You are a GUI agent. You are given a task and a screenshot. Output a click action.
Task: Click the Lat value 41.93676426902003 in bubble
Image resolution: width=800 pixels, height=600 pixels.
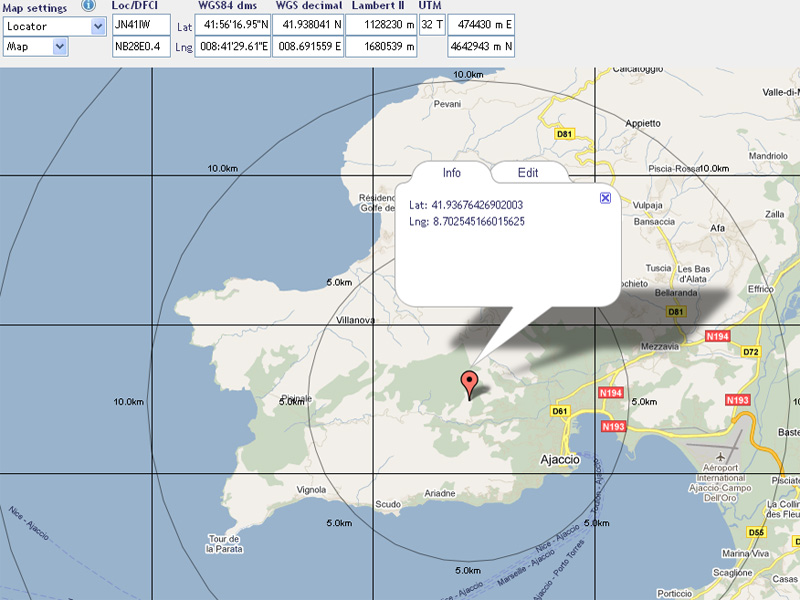(477, 205)
